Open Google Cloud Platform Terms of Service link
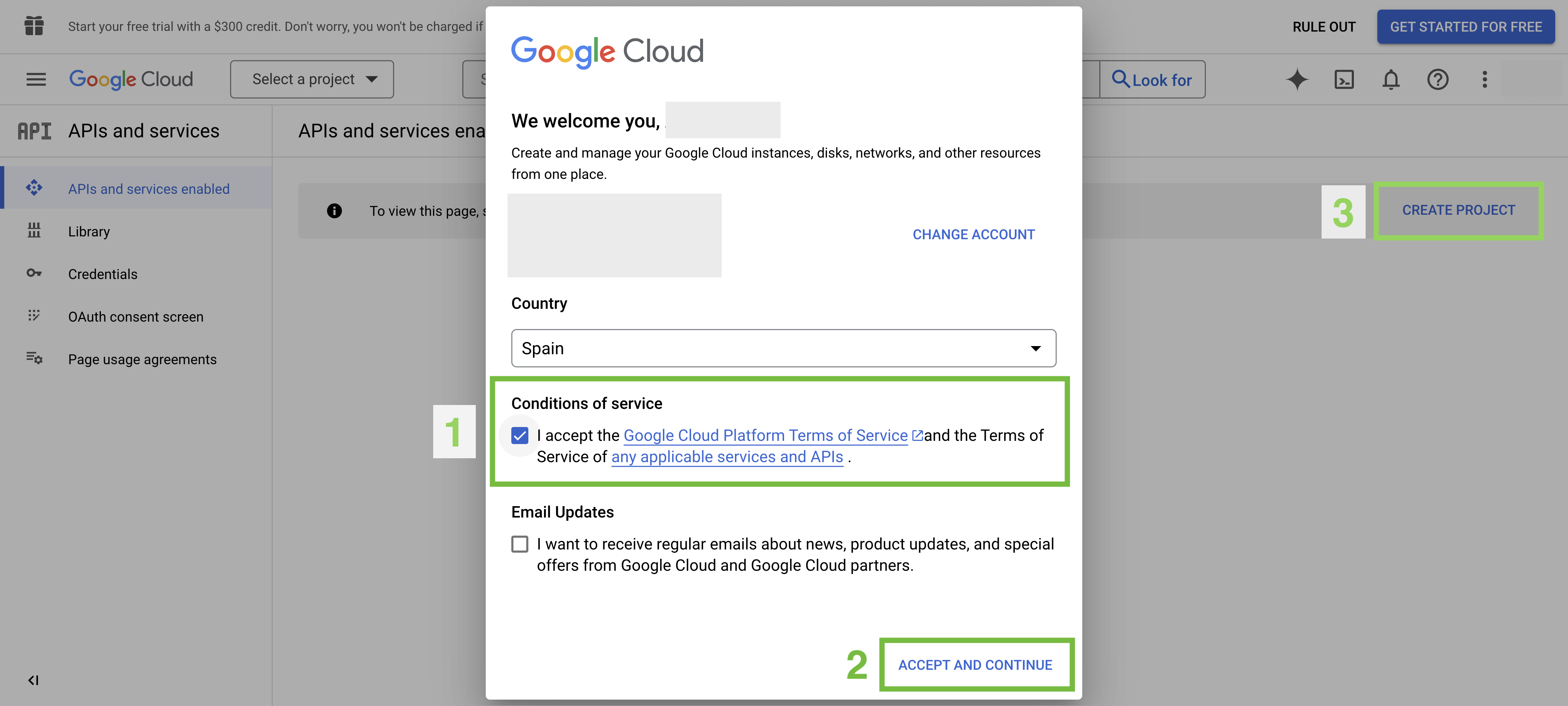The width and height of the screenshot is (1568, 706). click(765, 435)
